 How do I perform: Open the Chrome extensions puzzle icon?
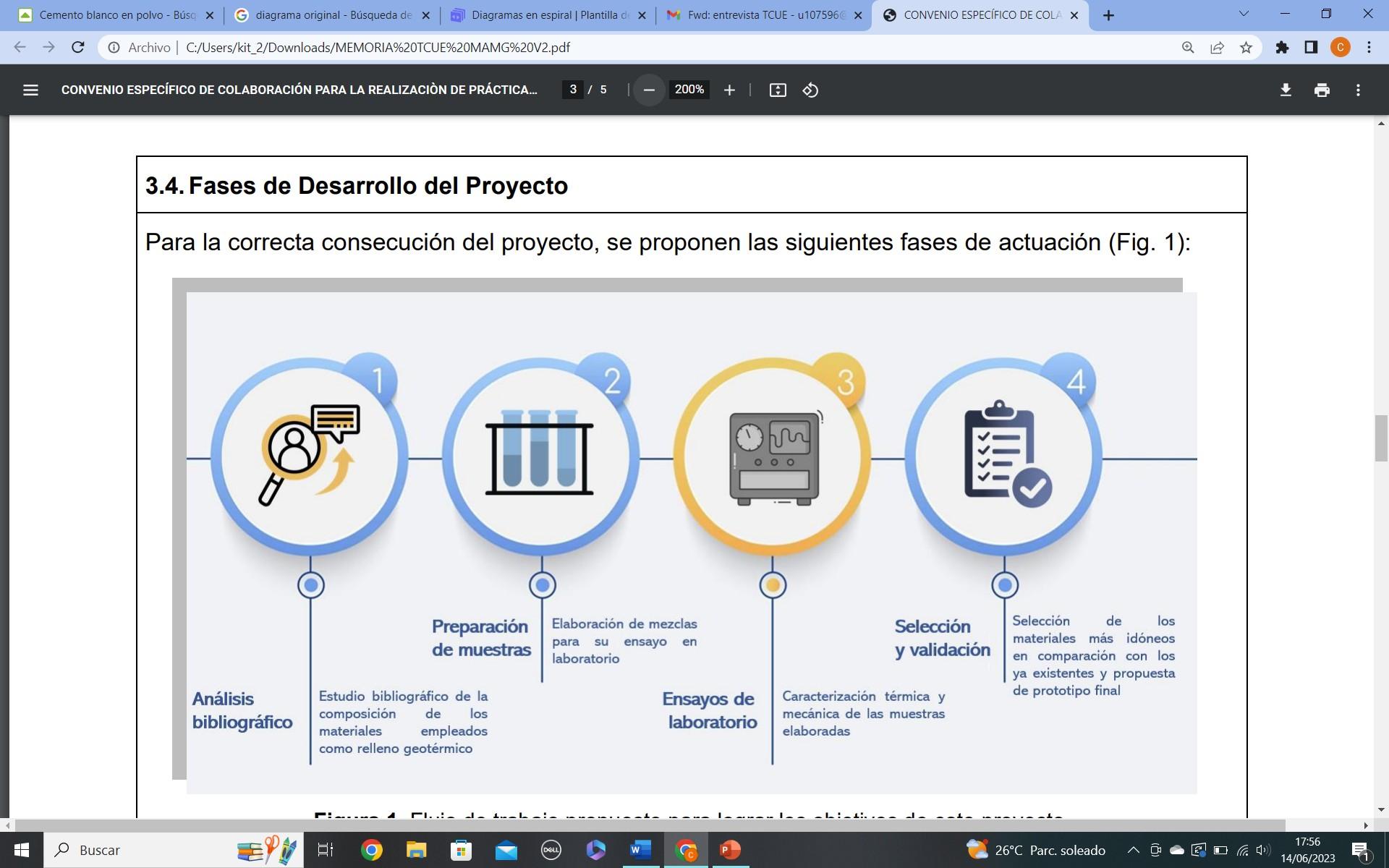point(1282,48)
